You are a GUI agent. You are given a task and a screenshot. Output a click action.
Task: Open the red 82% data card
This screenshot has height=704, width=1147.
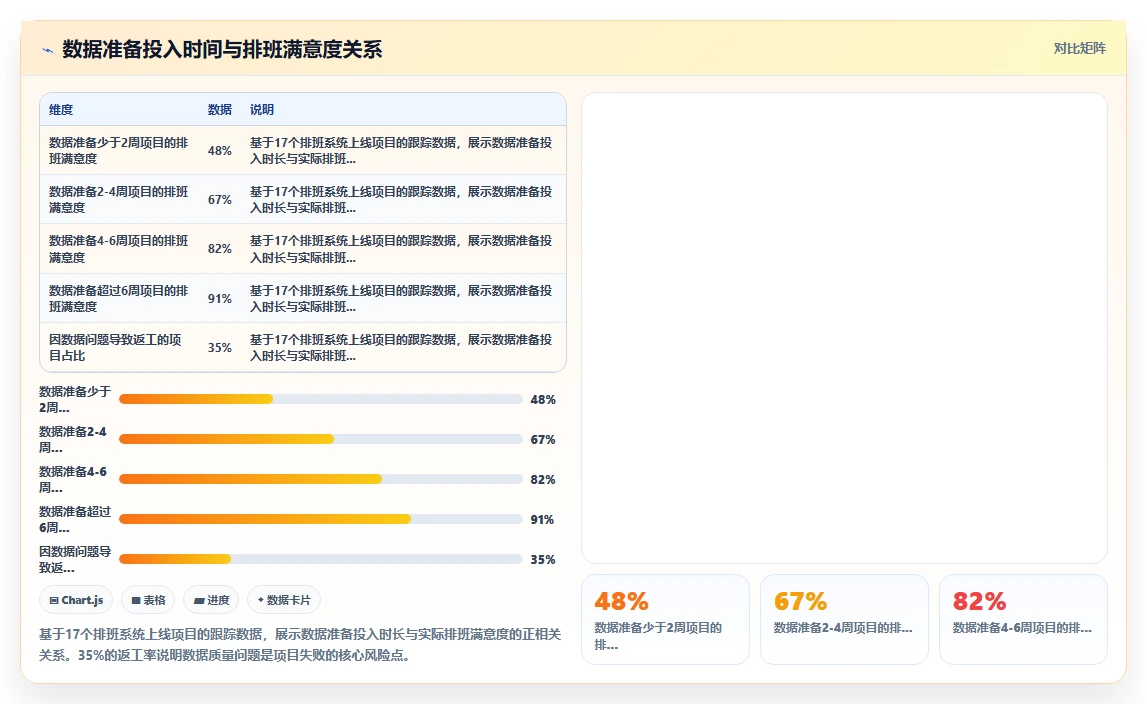click(1023, 619)
